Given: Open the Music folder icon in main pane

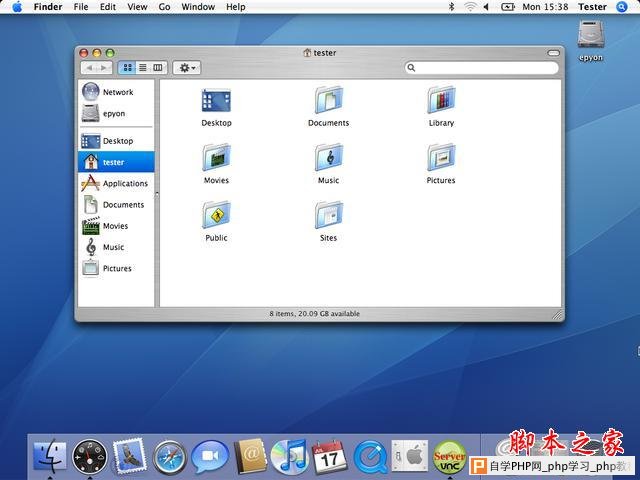Looking at the screenshot, I should pos(329,158).
